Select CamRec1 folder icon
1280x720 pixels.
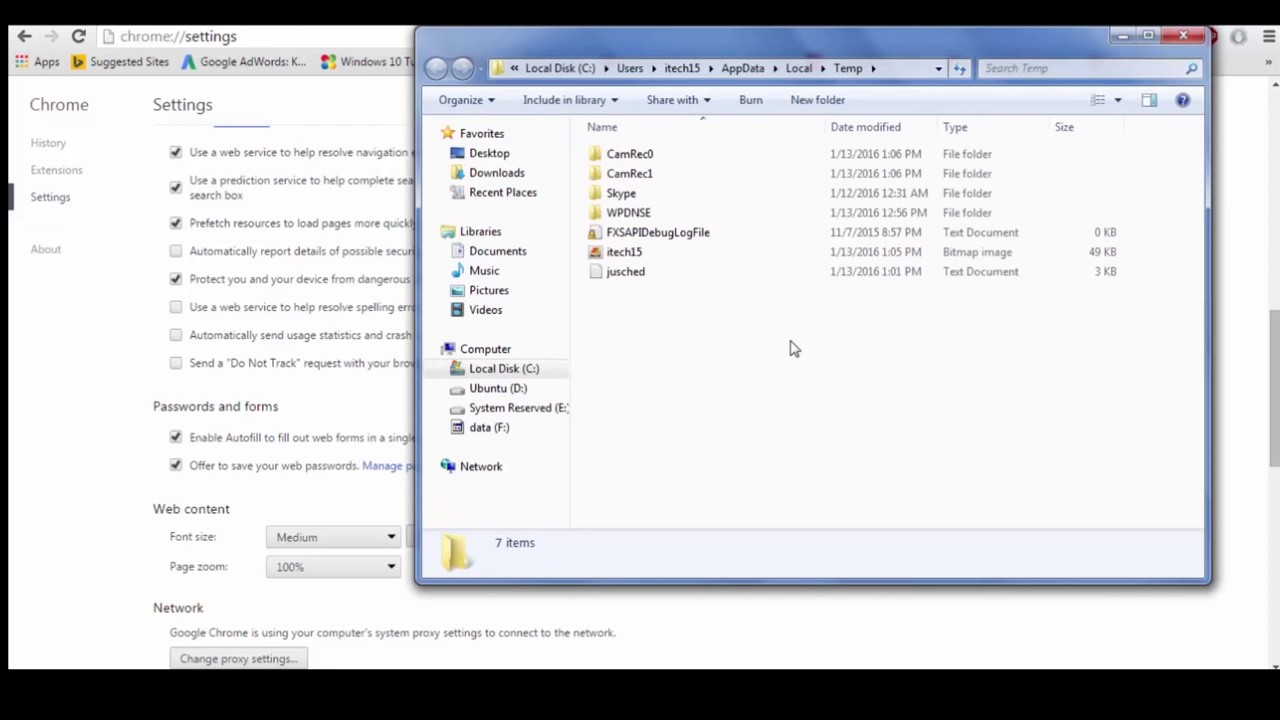coord(595,173)
